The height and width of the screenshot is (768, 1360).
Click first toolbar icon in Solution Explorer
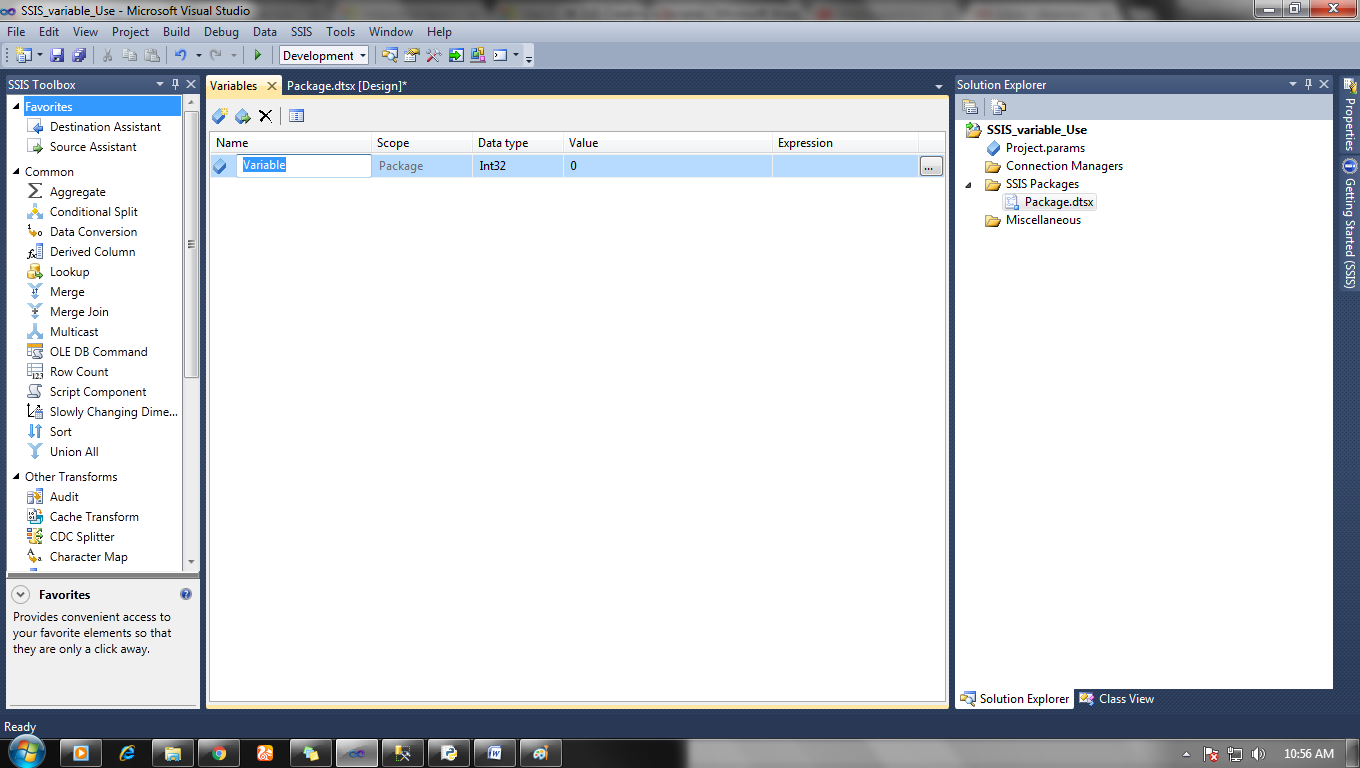click(970, 107)
